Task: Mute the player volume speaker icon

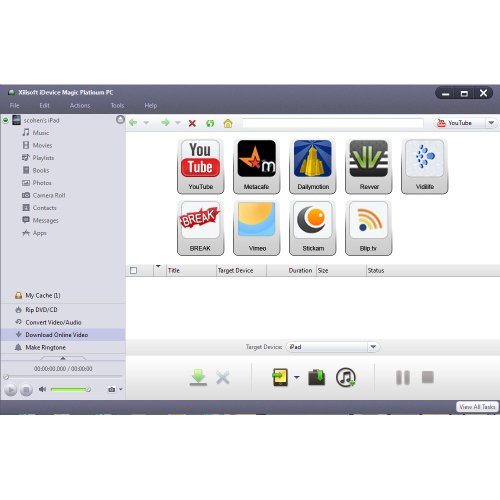Action: [42, 389]
